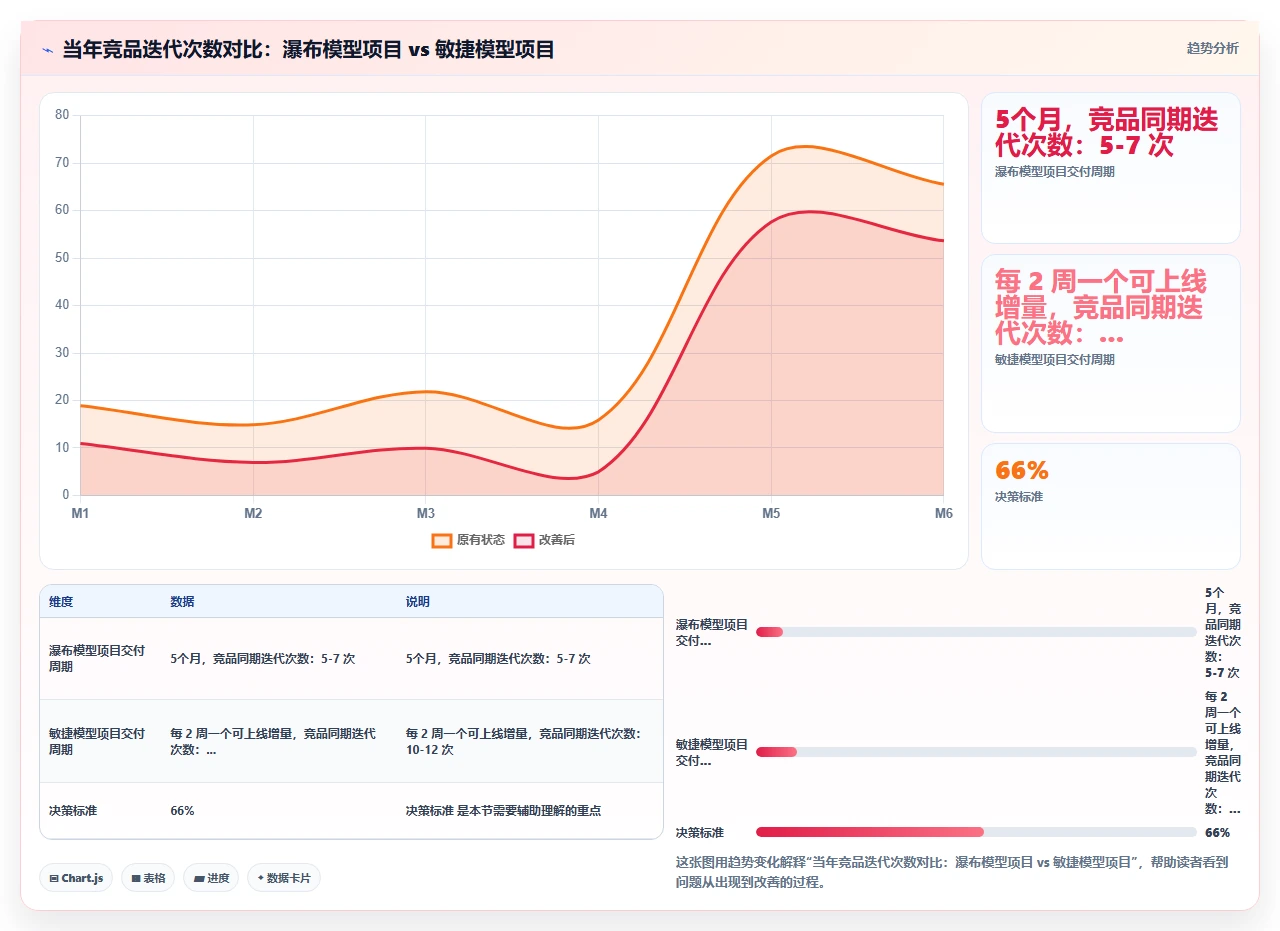
Task: Click the M5 axis label on chart
Action: point(771,513)
